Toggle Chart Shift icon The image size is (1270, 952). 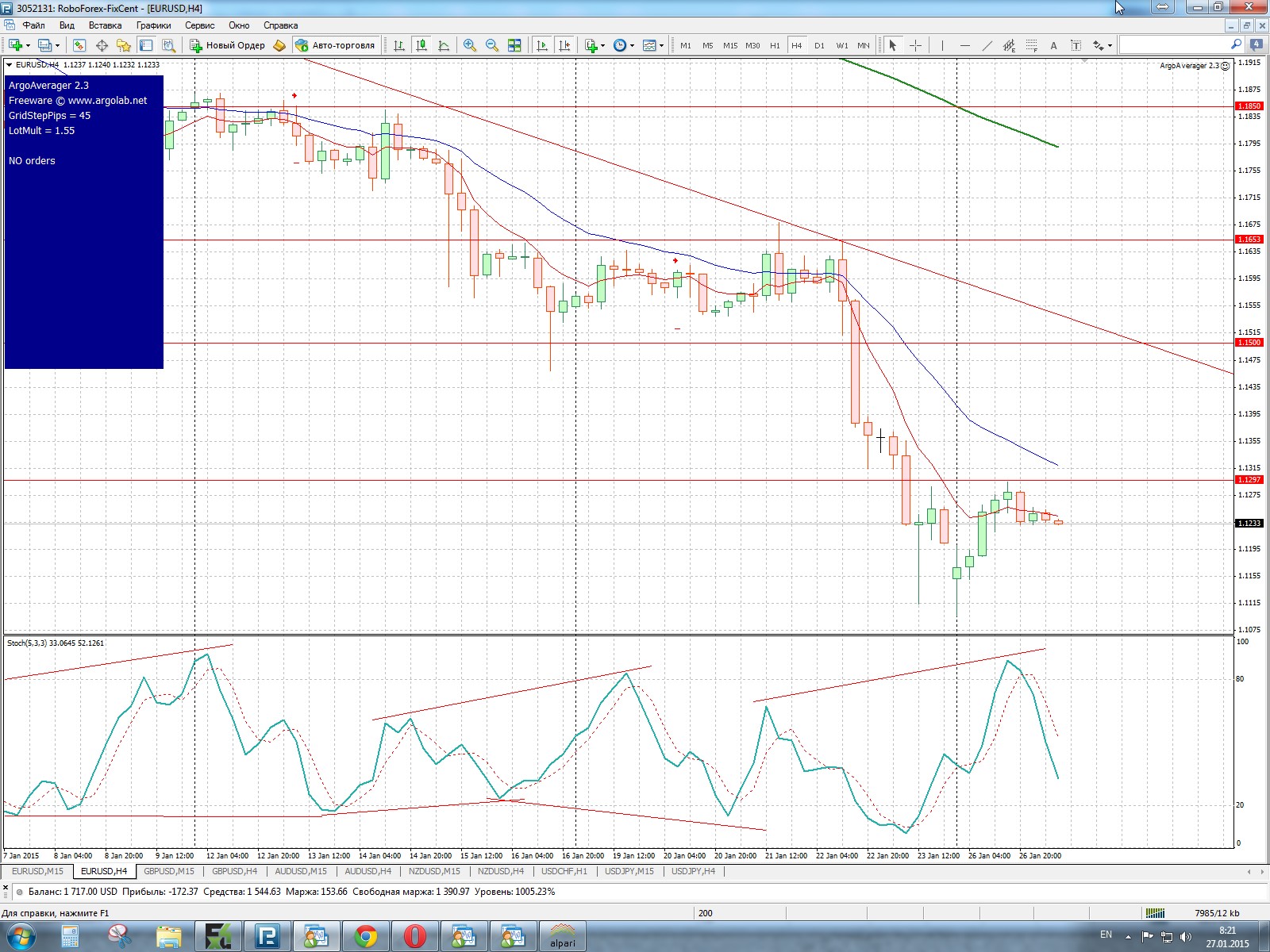564,45
